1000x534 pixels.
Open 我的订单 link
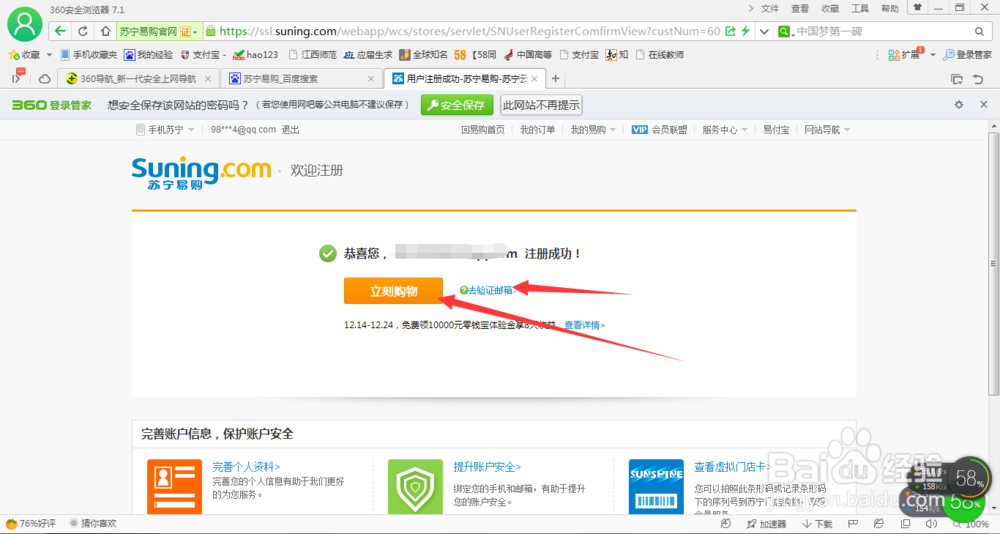pos(538,130)
